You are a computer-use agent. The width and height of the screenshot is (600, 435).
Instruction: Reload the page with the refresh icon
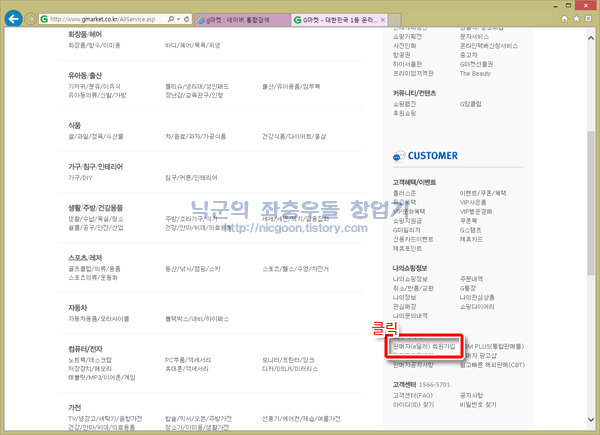coord(186,19)
